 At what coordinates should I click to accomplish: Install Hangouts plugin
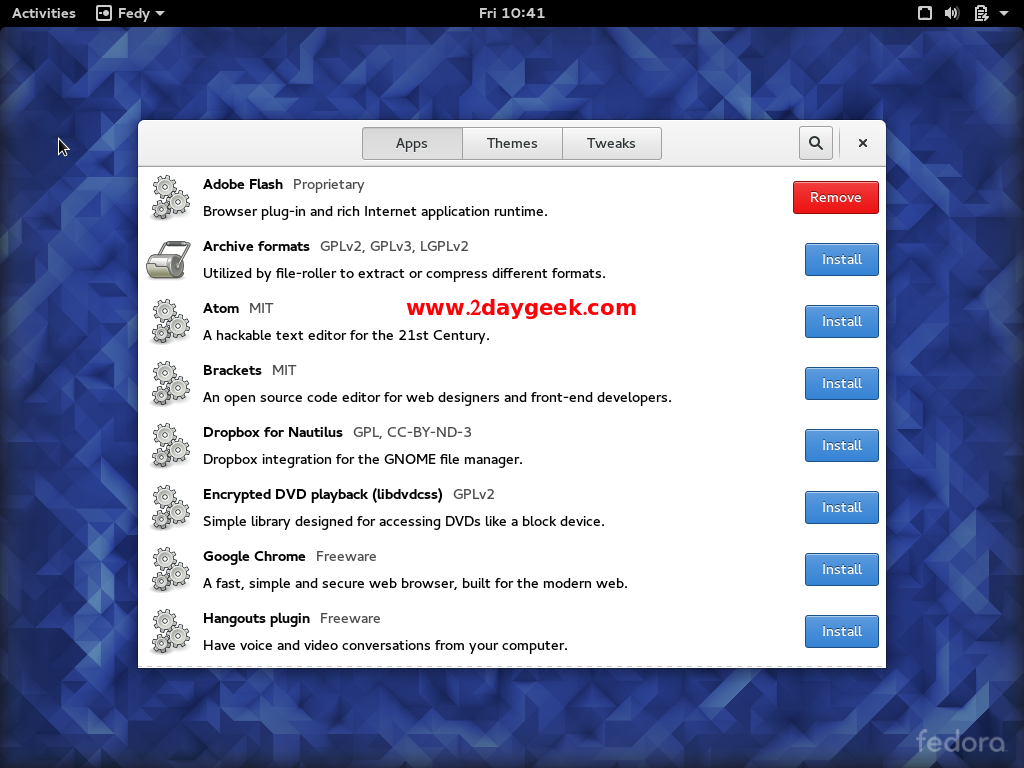(x=841, y=632)
